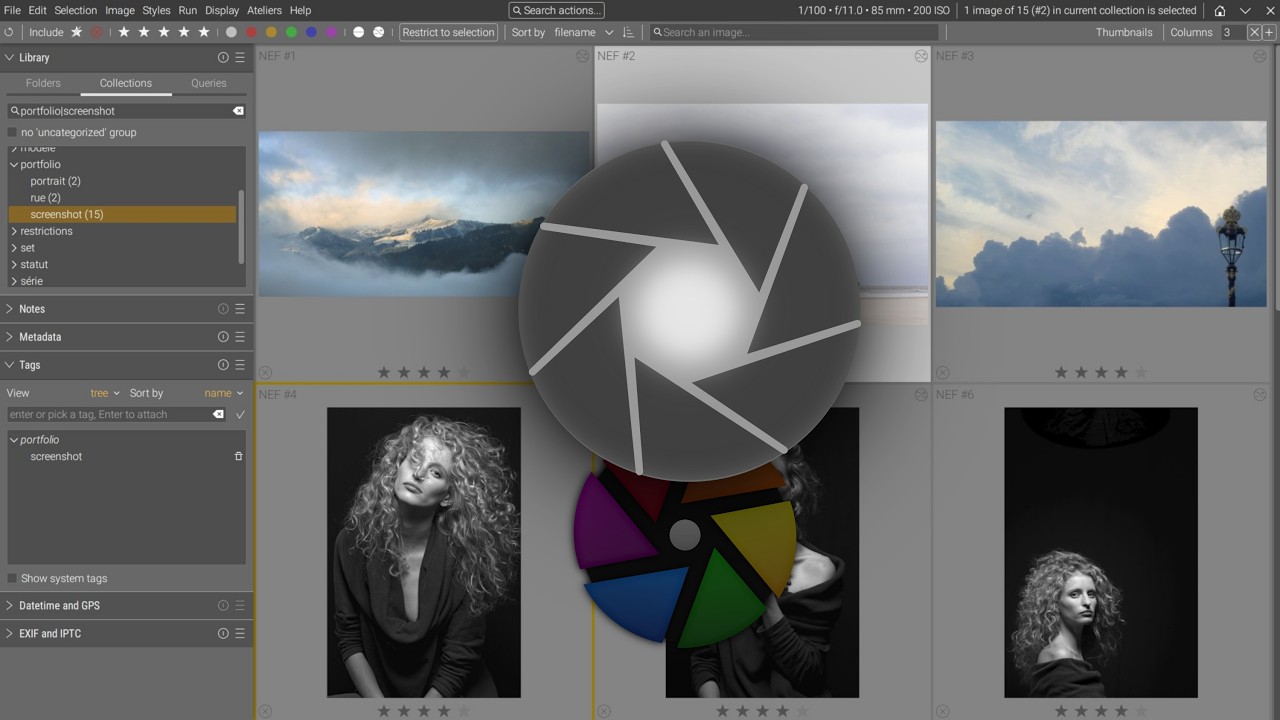This screenshot has width=1280, height=720.
Task: Open the Metadata panel presets menu icon
Action: pyautogui.click(x=240, y=337)
